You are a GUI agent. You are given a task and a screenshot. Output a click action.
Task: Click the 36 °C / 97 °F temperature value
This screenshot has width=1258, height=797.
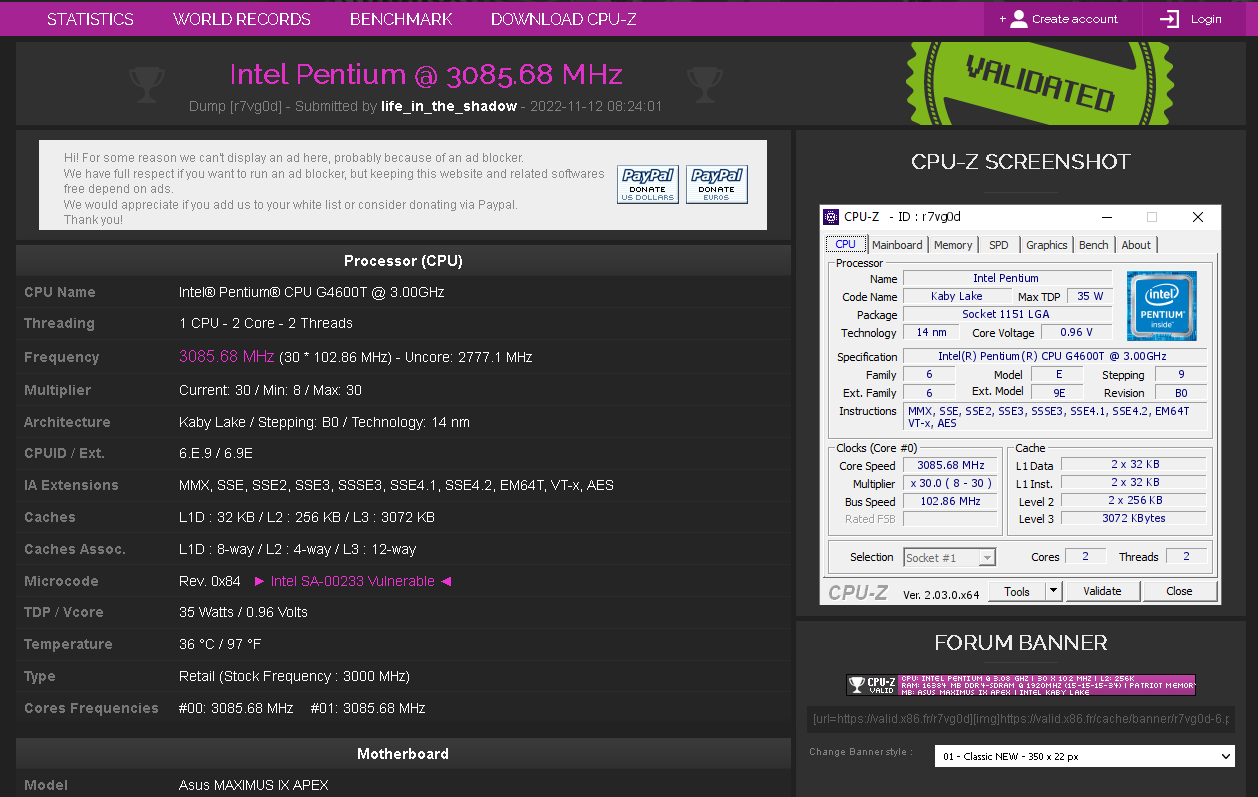pyautogui.click(x=220, y=644)
